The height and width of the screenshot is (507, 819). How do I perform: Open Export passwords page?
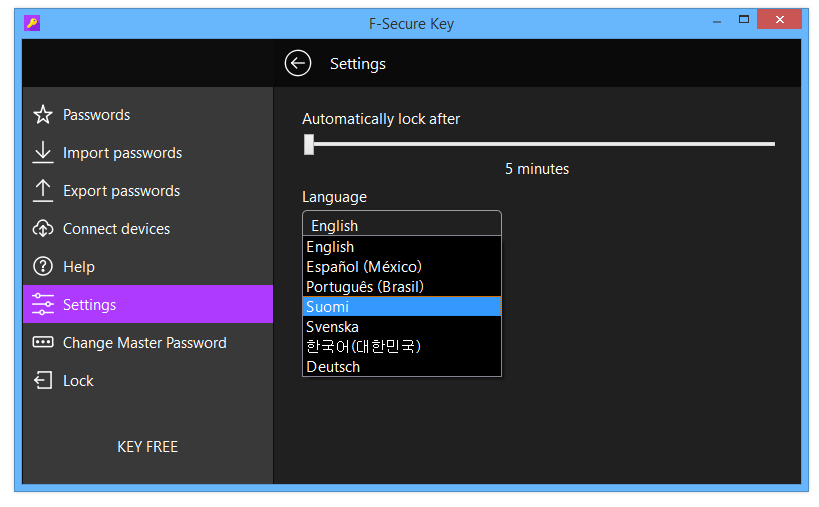coord(148,191)
